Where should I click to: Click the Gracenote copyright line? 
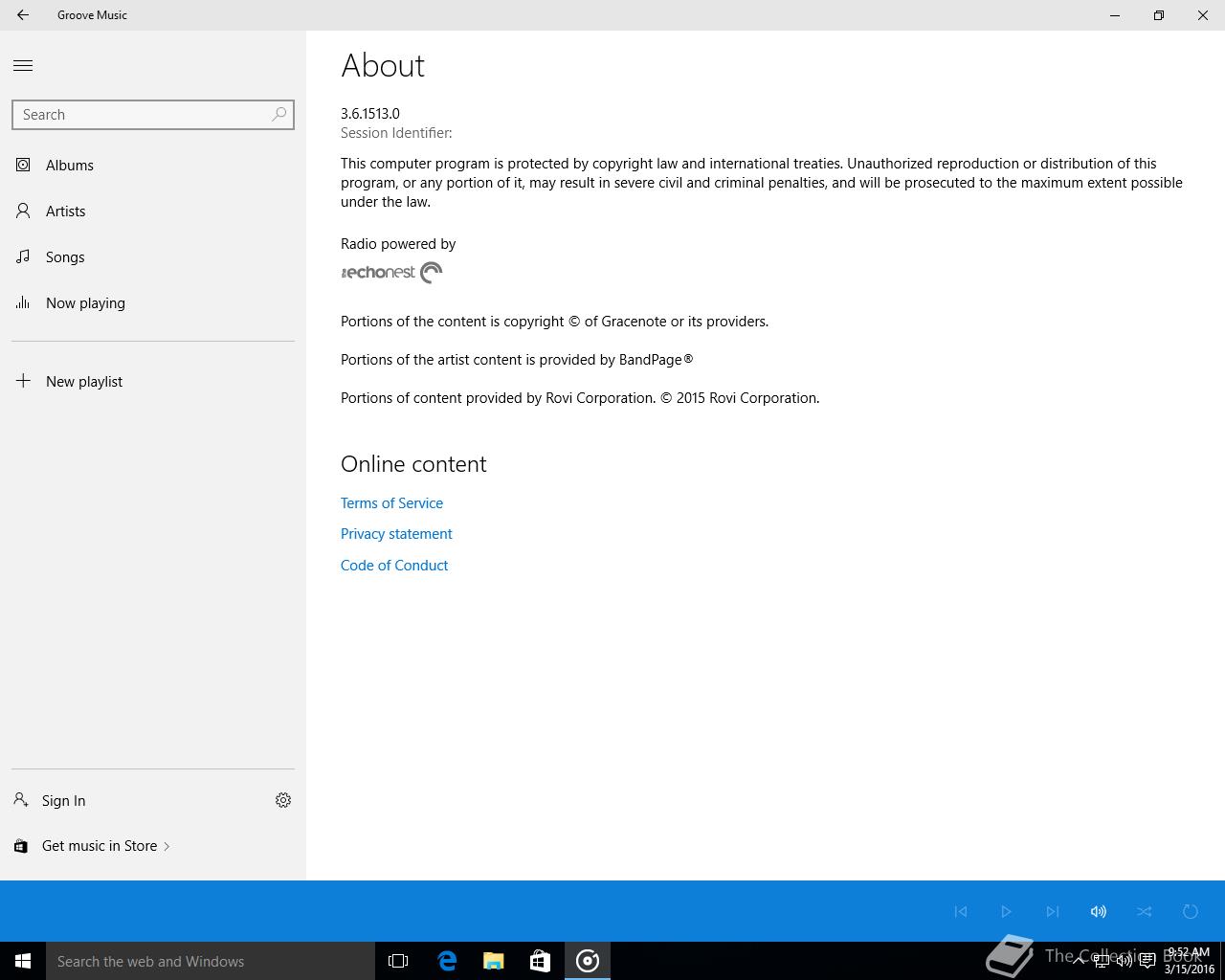[x=555, y=322]
